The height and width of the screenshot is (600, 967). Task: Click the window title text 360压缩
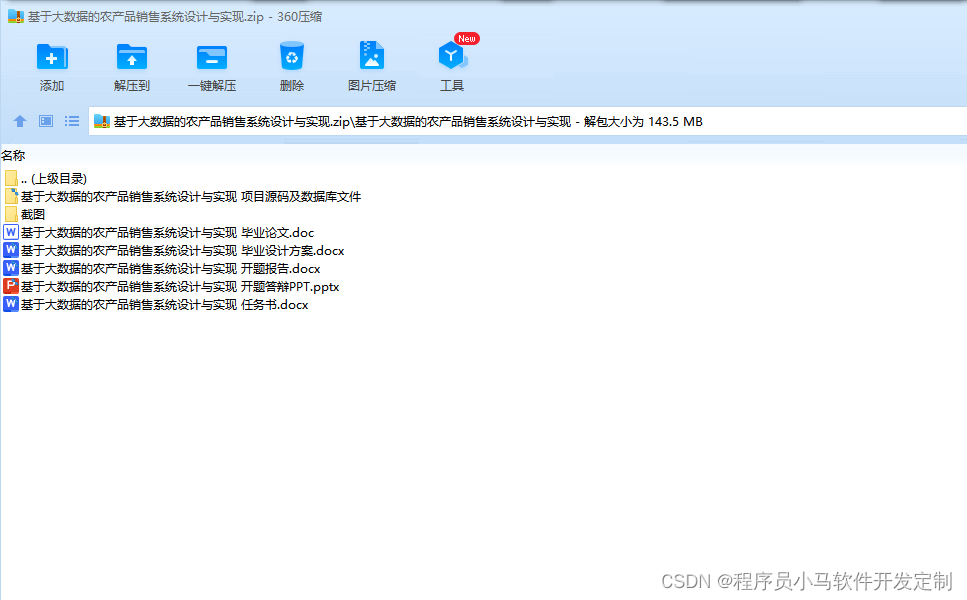299,17
